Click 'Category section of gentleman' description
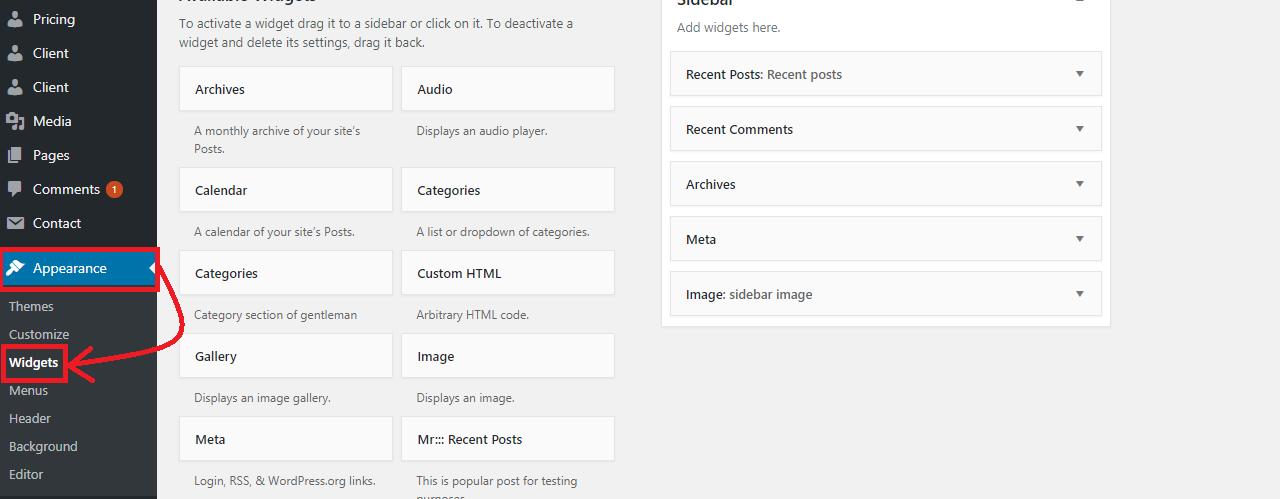This screenshot has height=499, width=1280. point(275,315)
